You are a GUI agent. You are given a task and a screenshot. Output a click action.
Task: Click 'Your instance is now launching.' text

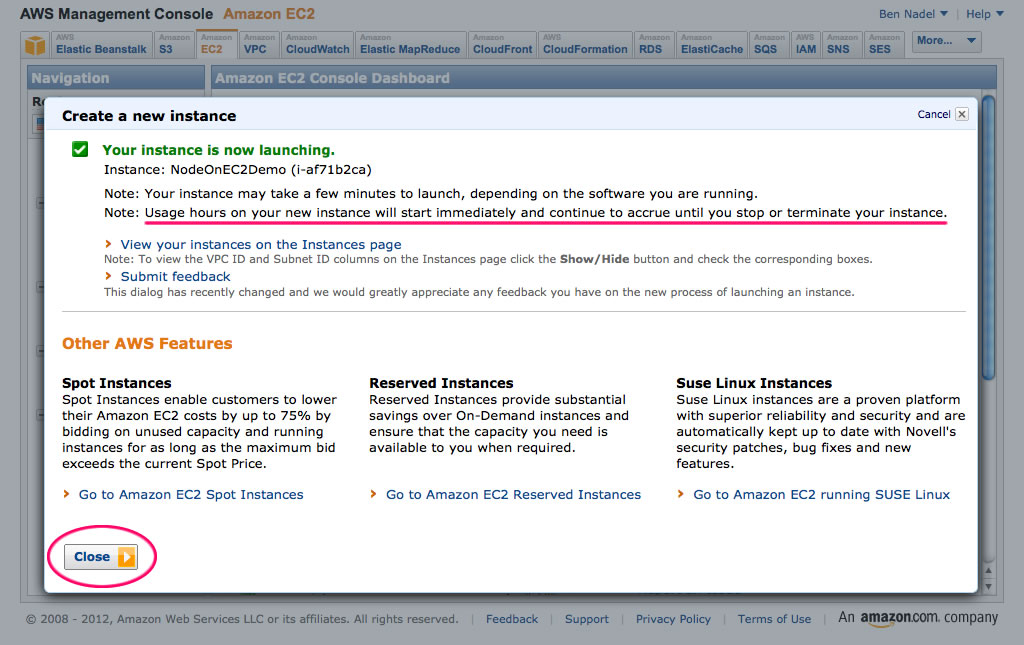pos(218,150)
